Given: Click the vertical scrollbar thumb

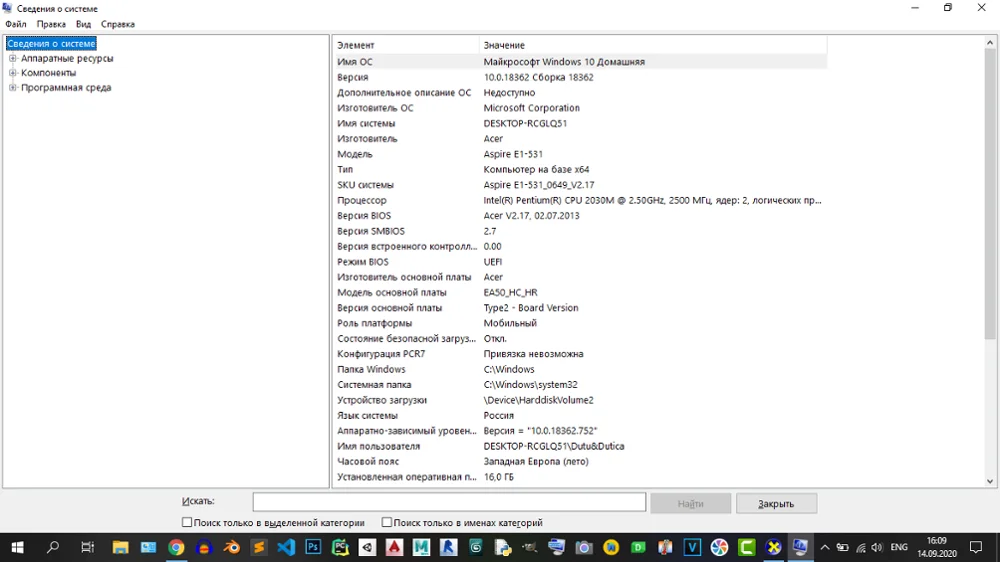Looking at the screenshot, I should [990, 195].
